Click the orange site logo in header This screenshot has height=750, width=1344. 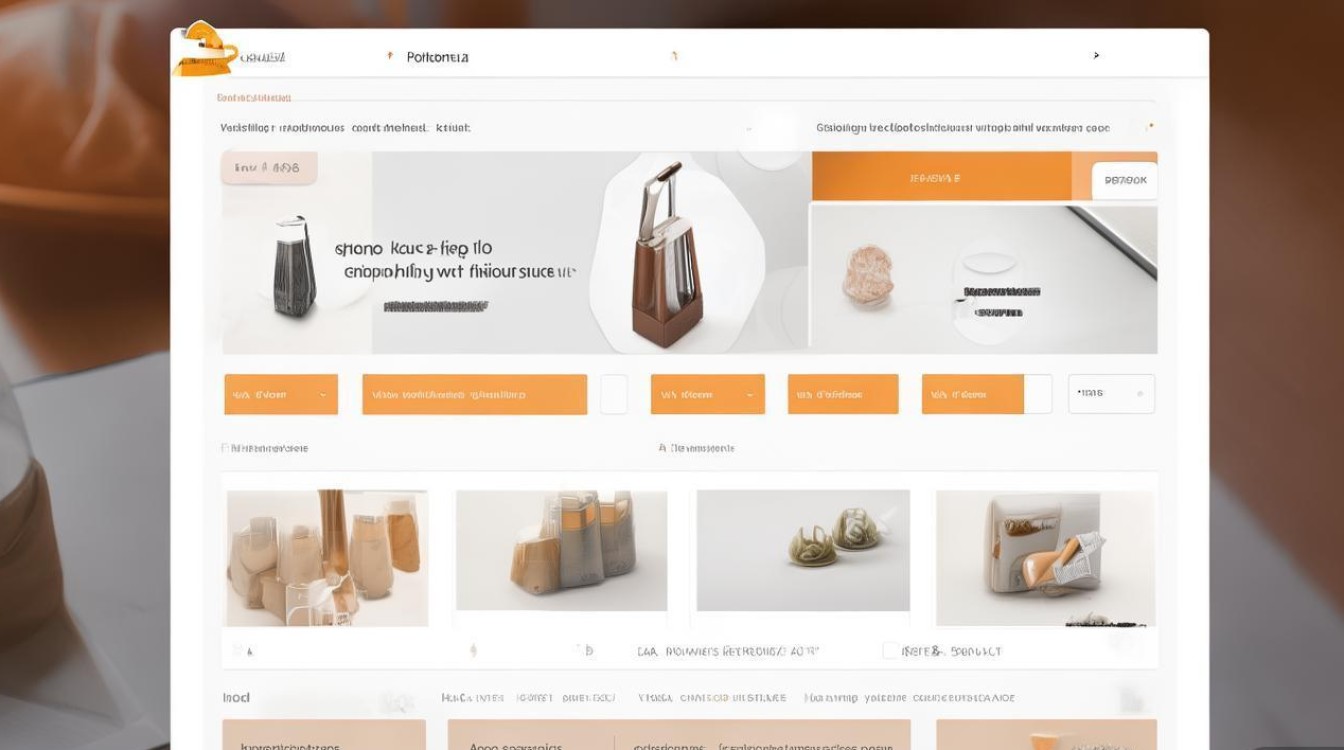(207, 48)
